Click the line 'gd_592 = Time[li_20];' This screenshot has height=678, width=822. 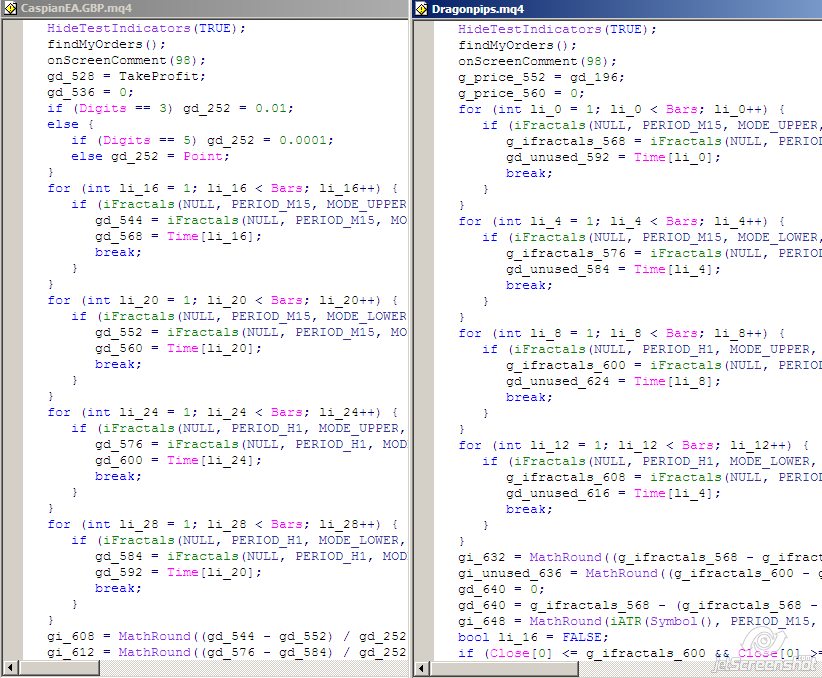click(178, 572)
